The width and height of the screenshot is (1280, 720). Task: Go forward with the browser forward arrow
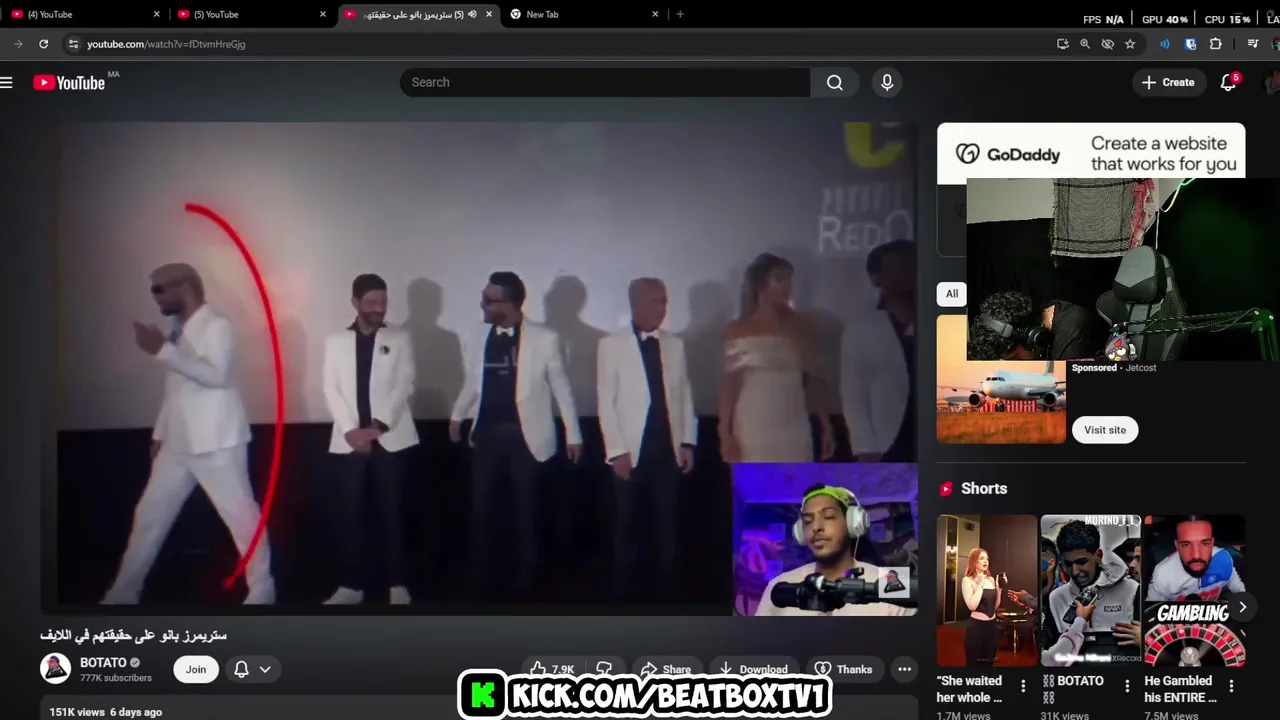coord(18,44)
